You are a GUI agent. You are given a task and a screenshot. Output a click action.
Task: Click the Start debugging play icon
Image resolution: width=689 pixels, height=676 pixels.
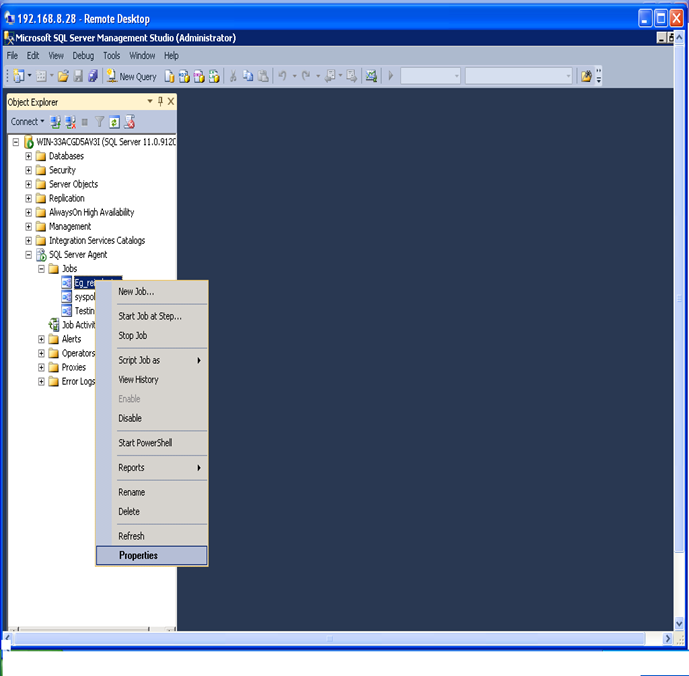click(x=390, y=76)
